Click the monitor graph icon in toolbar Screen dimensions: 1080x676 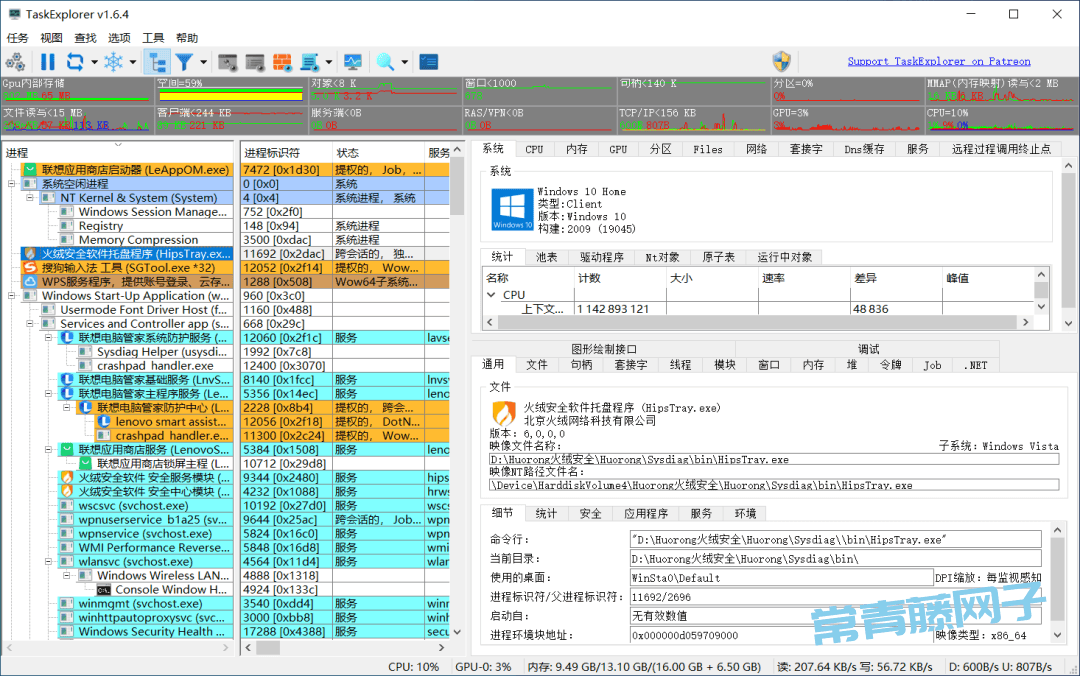point(353,62)
